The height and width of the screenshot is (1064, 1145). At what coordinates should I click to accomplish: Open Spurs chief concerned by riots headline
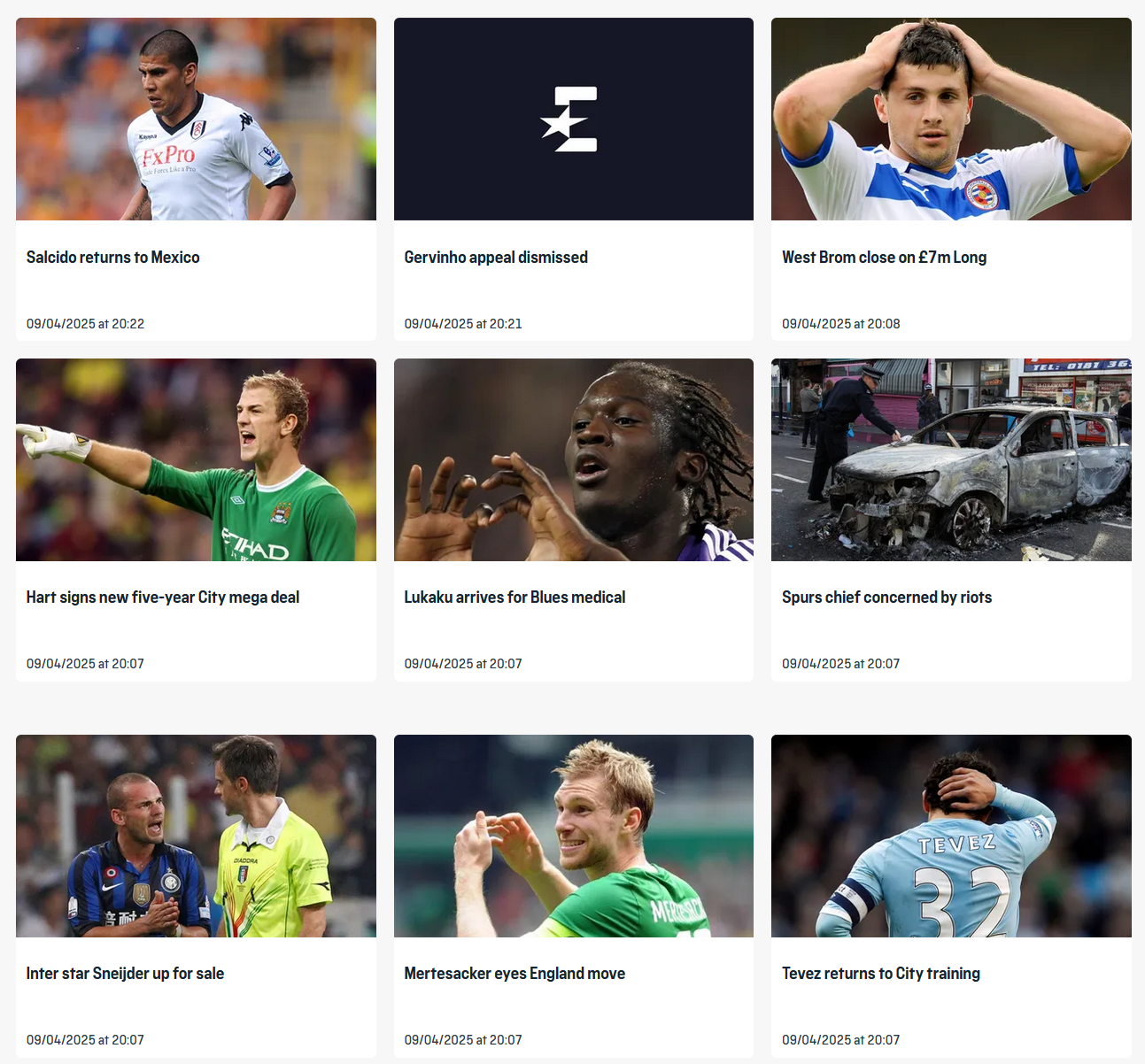[x=886, y=598]
